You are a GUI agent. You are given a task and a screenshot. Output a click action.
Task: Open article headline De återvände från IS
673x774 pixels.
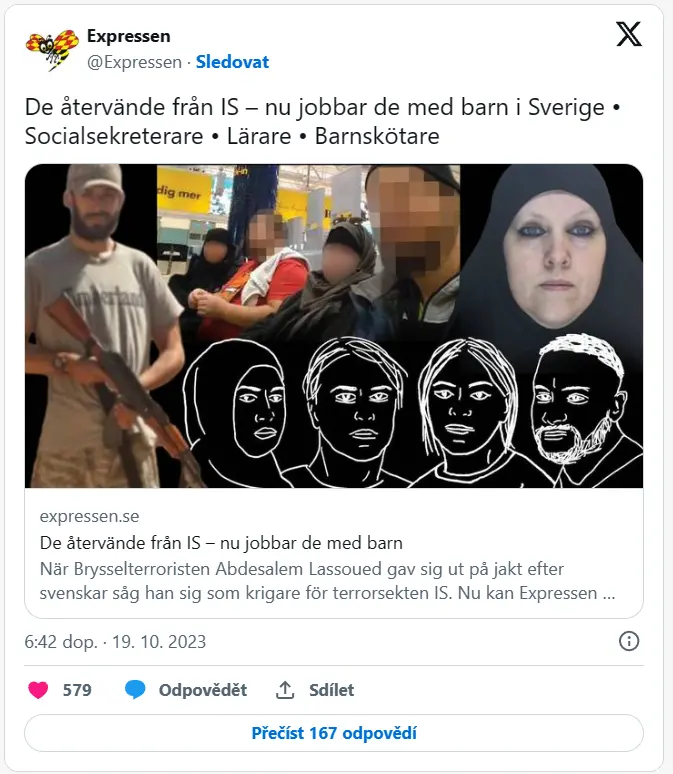[x=221, y=543]
